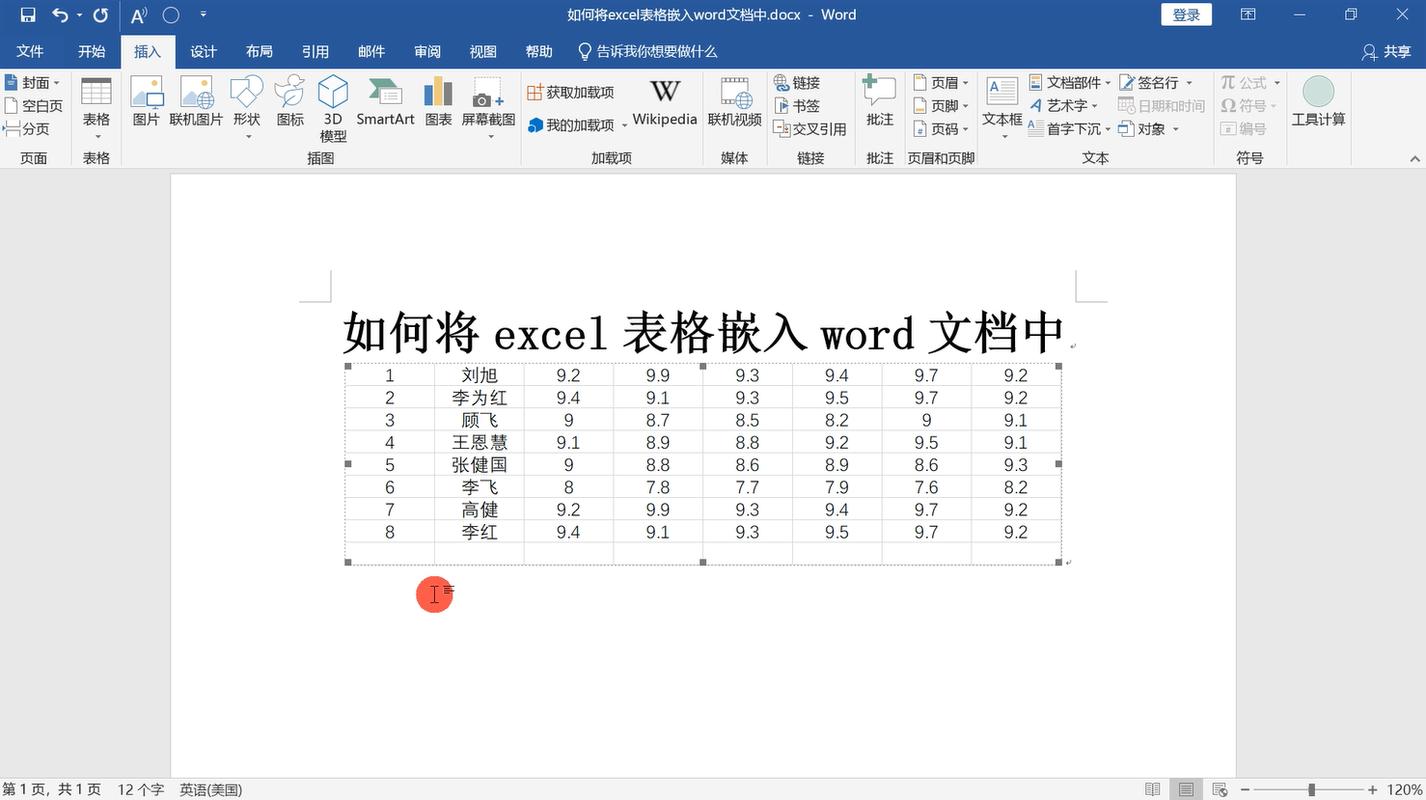1426x800 pixels.
Task: Insert a bookmark (书签)
Action: click(x=797, y=105)
